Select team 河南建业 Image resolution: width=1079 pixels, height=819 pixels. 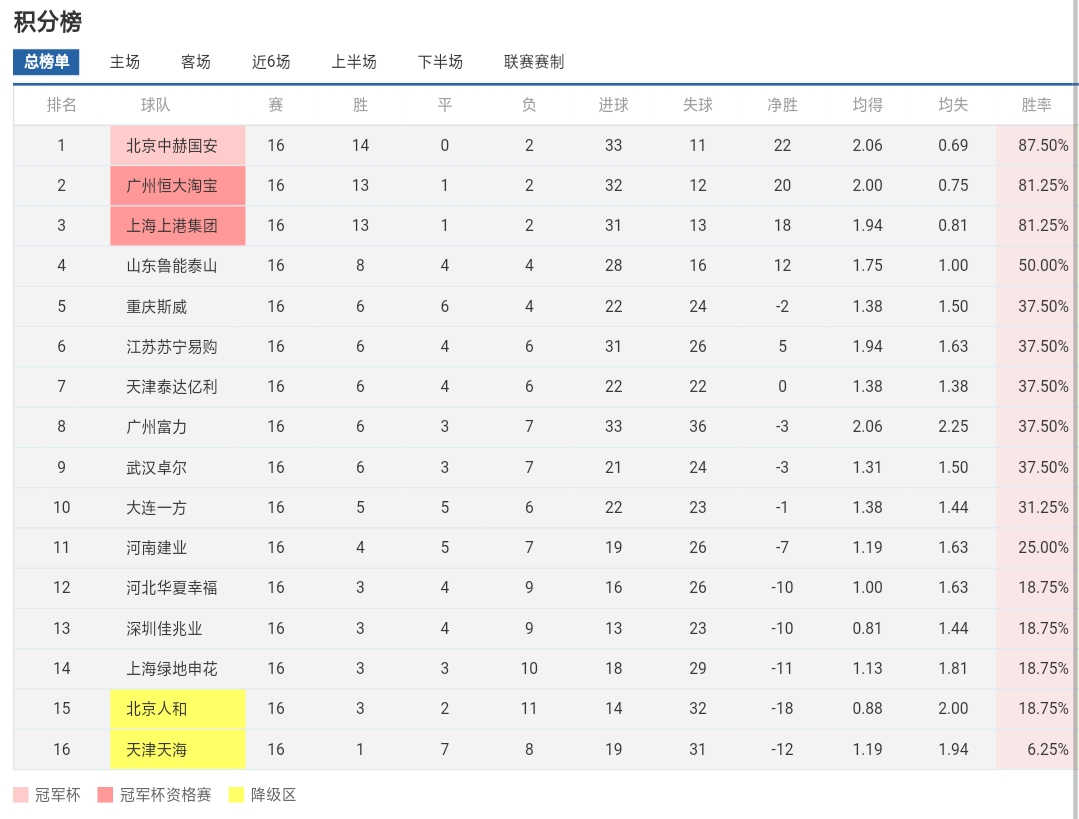tap(156, 548)
